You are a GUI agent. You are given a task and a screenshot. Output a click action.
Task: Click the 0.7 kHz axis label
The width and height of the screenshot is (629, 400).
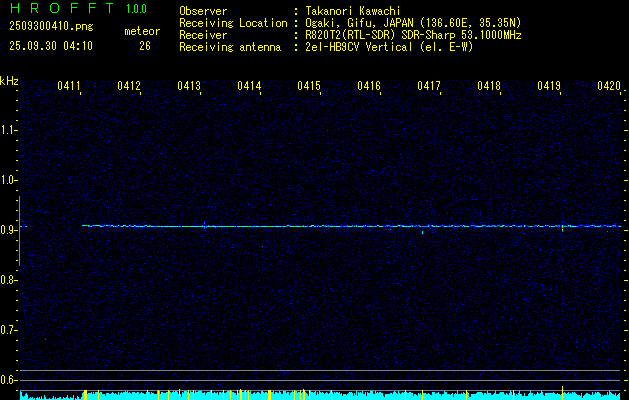pyautogui.click(x=8, y=330)
